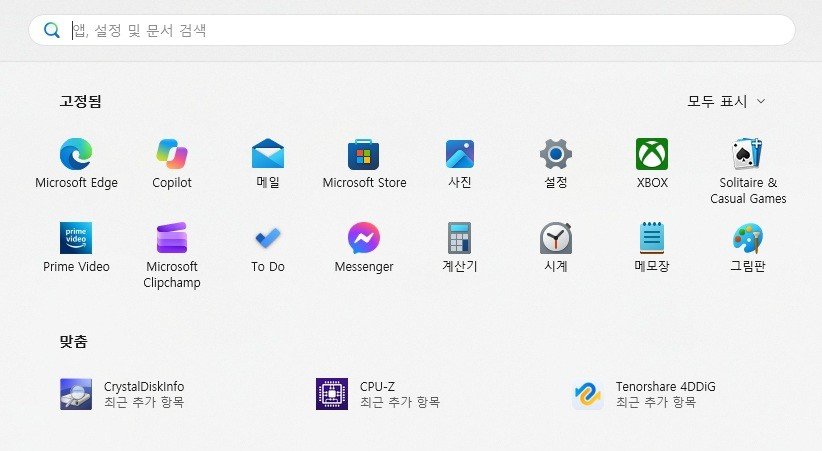This screenshot has width=822, height=451.
Task: Open Microsoft Clipchamp
Action: tap(172, 238)
